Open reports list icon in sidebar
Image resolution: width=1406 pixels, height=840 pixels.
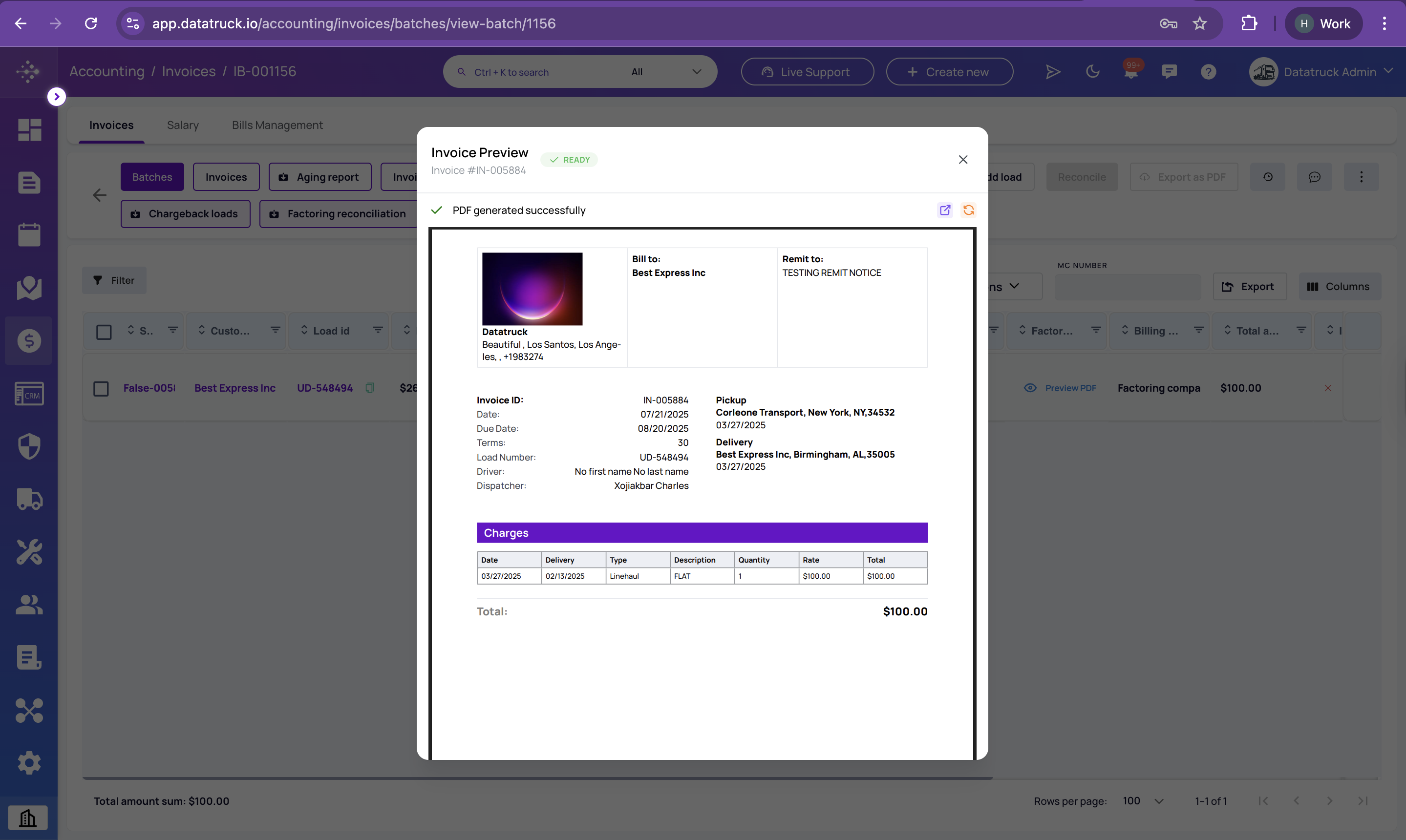(x=29, y=657)
